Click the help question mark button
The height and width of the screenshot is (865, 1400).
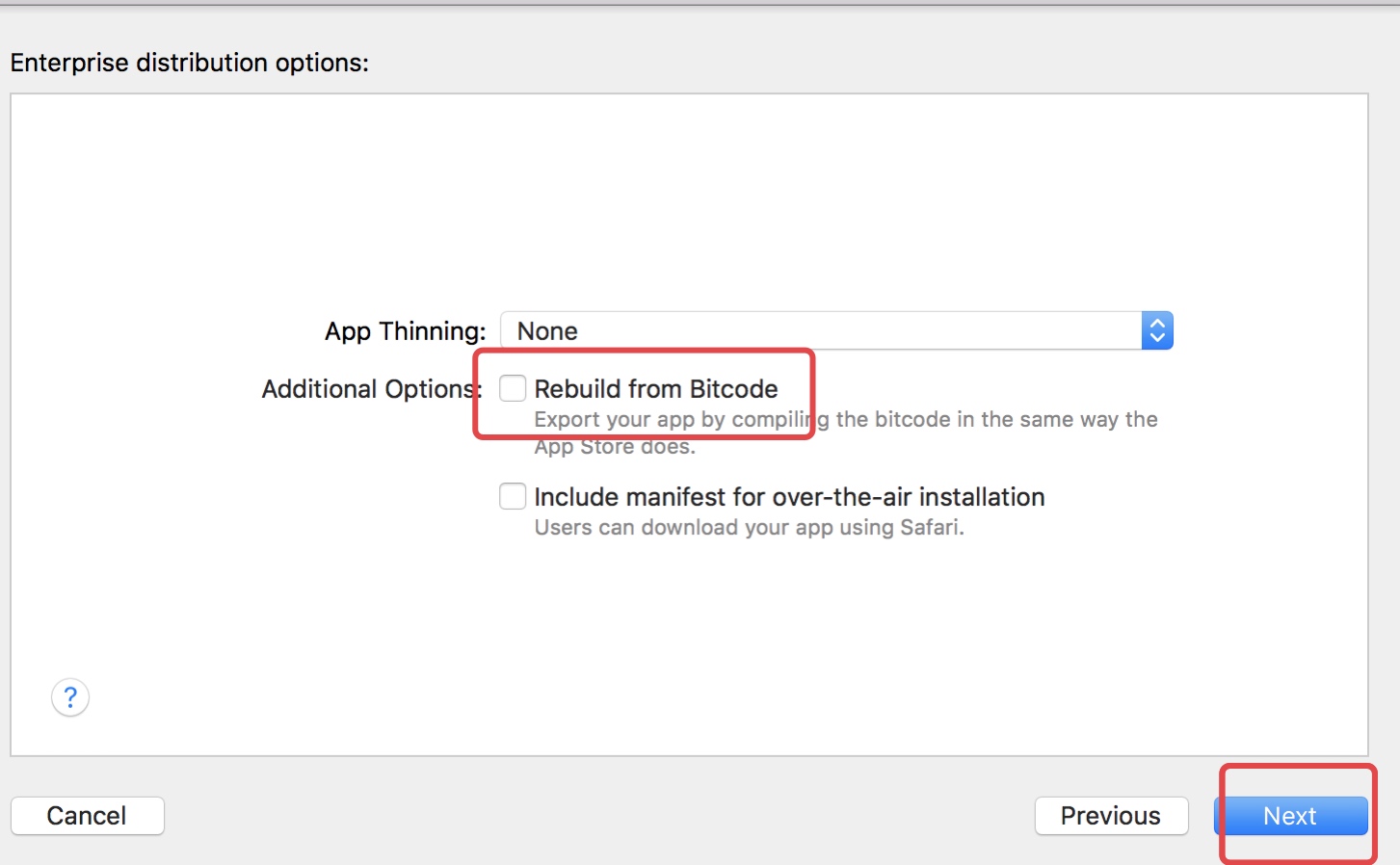point(70,697)
